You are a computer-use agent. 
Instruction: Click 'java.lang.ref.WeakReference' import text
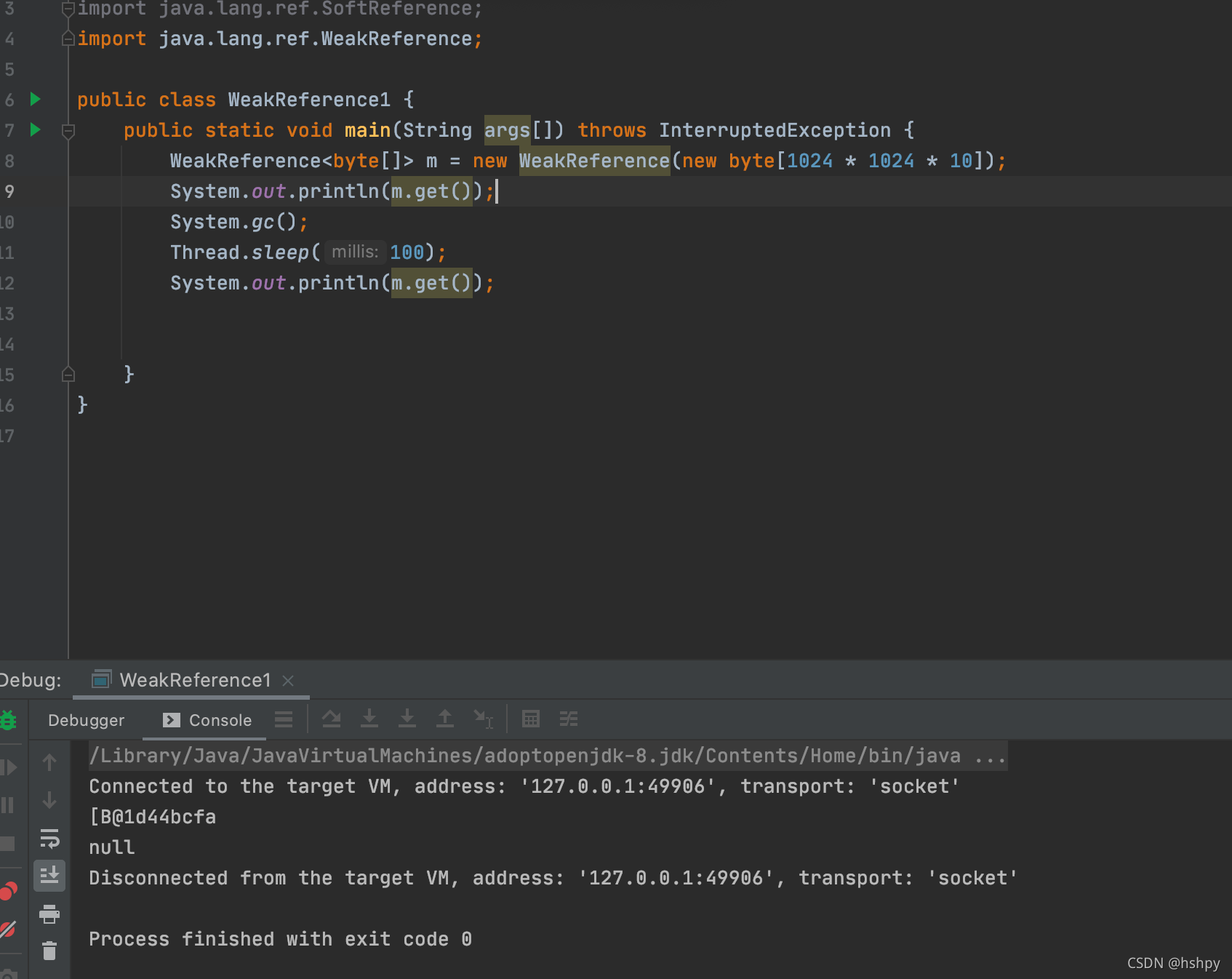(316, 39)
